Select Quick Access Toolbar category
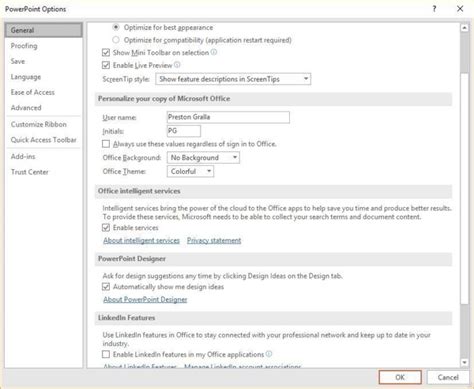The image size is (474, 389). tap(44, 140)
